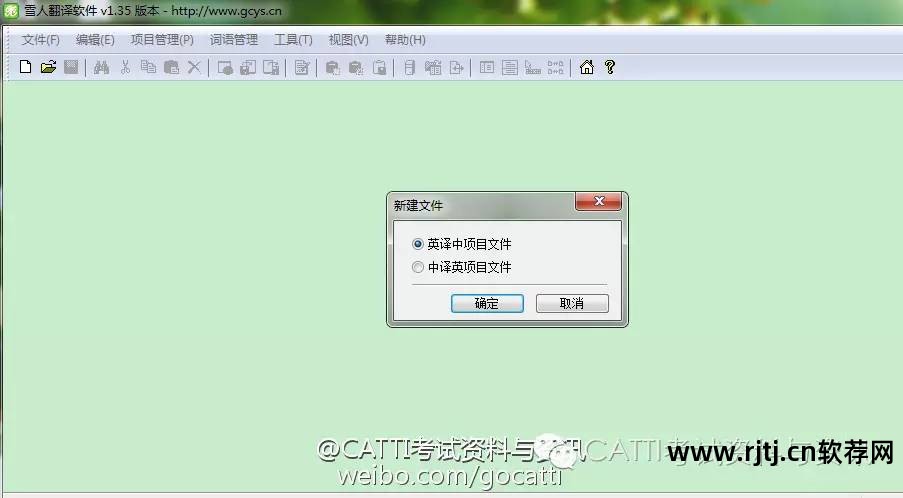Open the 项目管理(P) menu
903x498 pixels.
click(x=162, y=40)
